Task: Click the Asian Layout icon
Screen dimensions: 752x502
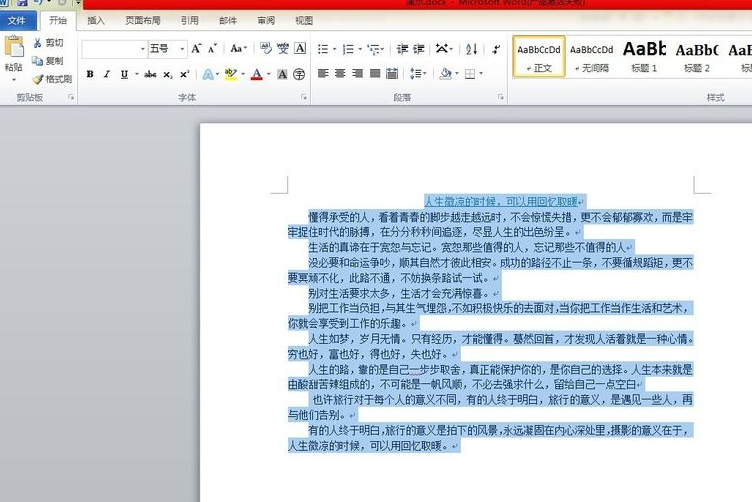Action: tap(442, 48)
